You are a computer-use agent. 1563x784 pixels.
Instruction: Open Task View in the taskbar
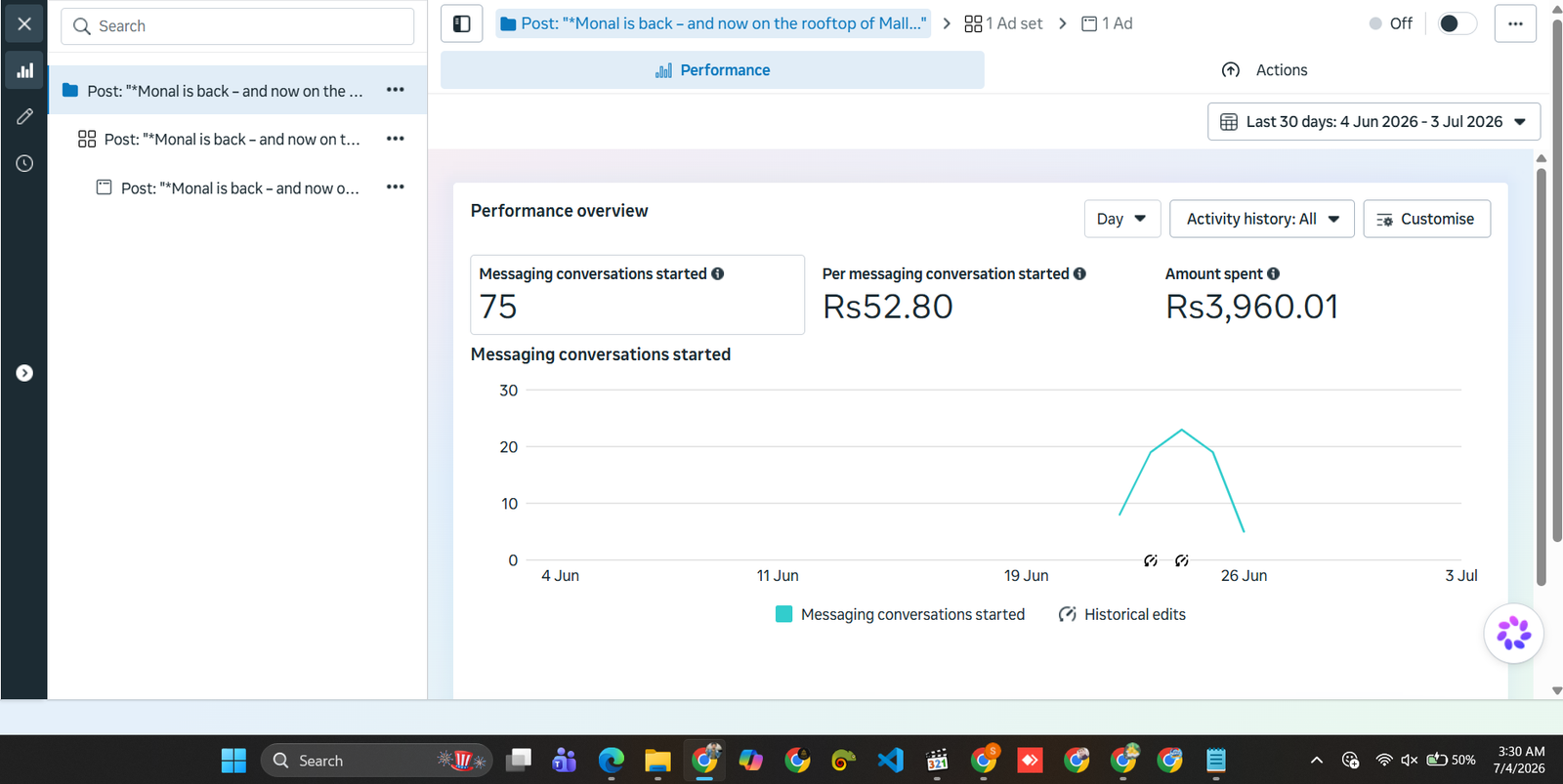coord(518,761)
